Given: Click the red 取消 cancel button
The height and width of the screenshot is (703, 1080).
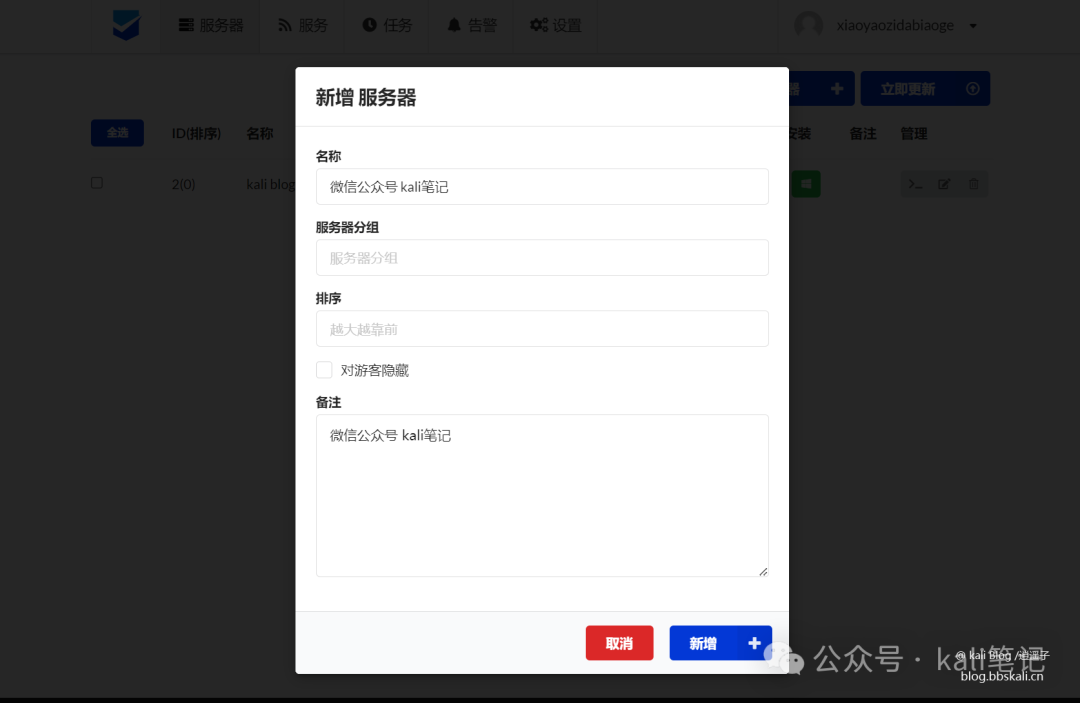Looking at the screenshot, I should click(619, 643).
